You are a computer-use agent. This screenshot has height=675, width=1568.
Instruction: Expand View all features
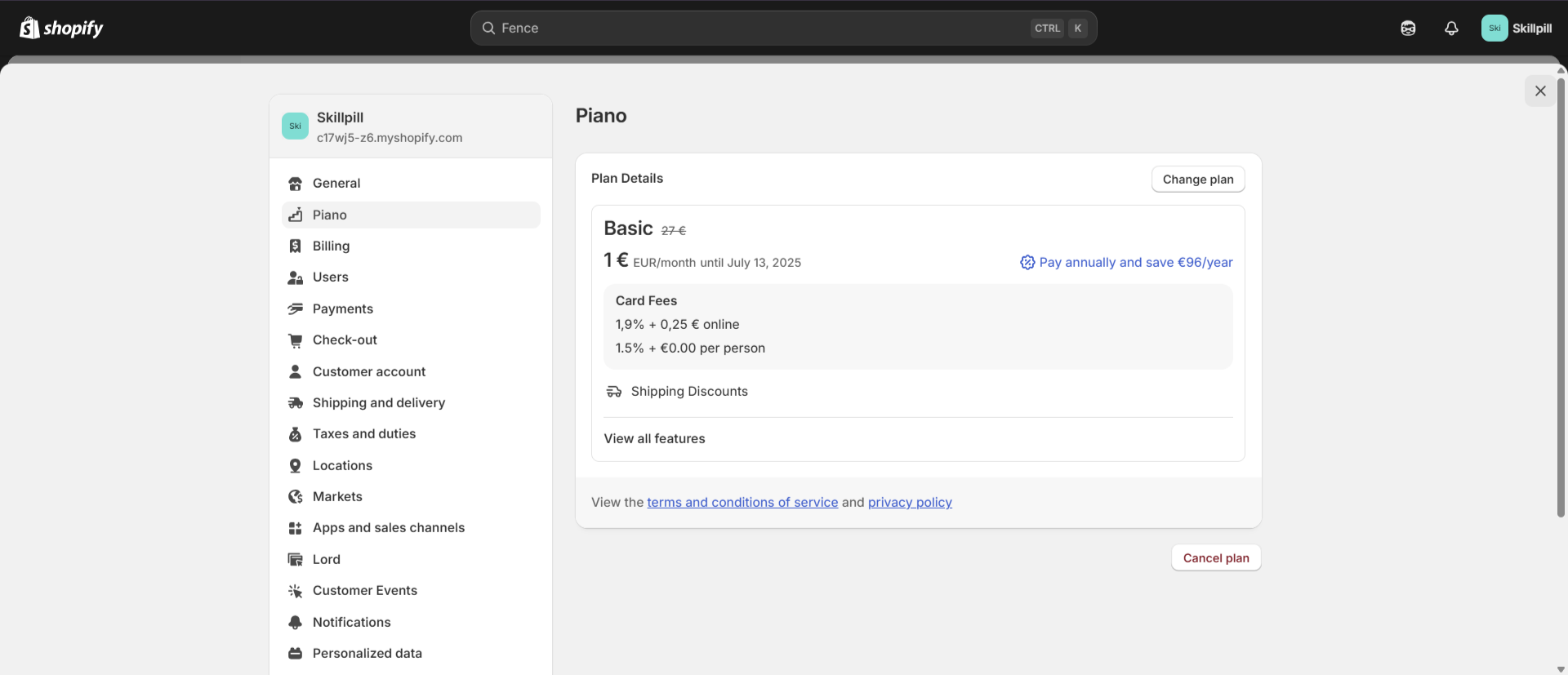[x=654, y=439]
